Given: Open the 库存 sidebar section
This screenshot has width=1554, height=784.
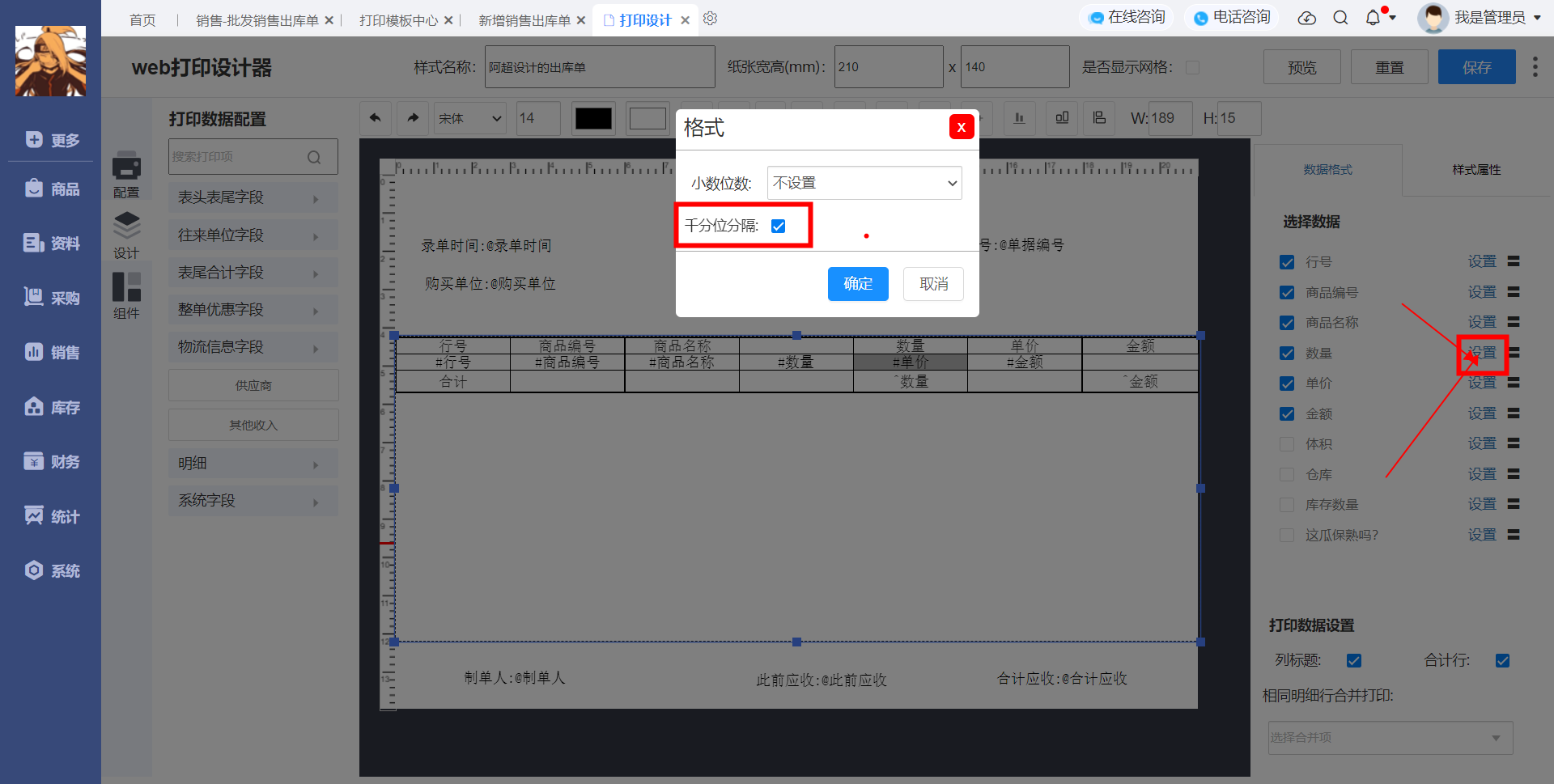Looking at the screenshot, I should (52, 407).
